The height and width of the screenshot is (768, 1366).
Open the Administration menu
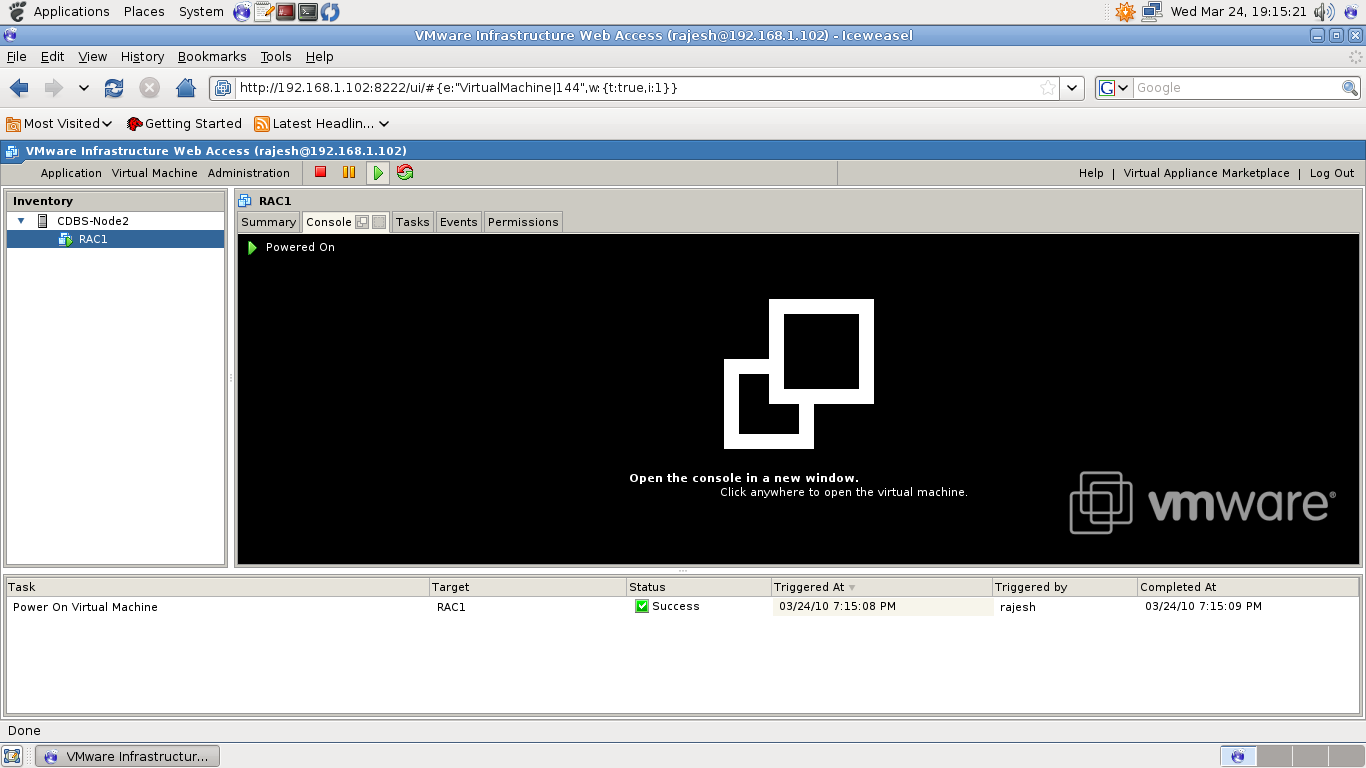249,173
